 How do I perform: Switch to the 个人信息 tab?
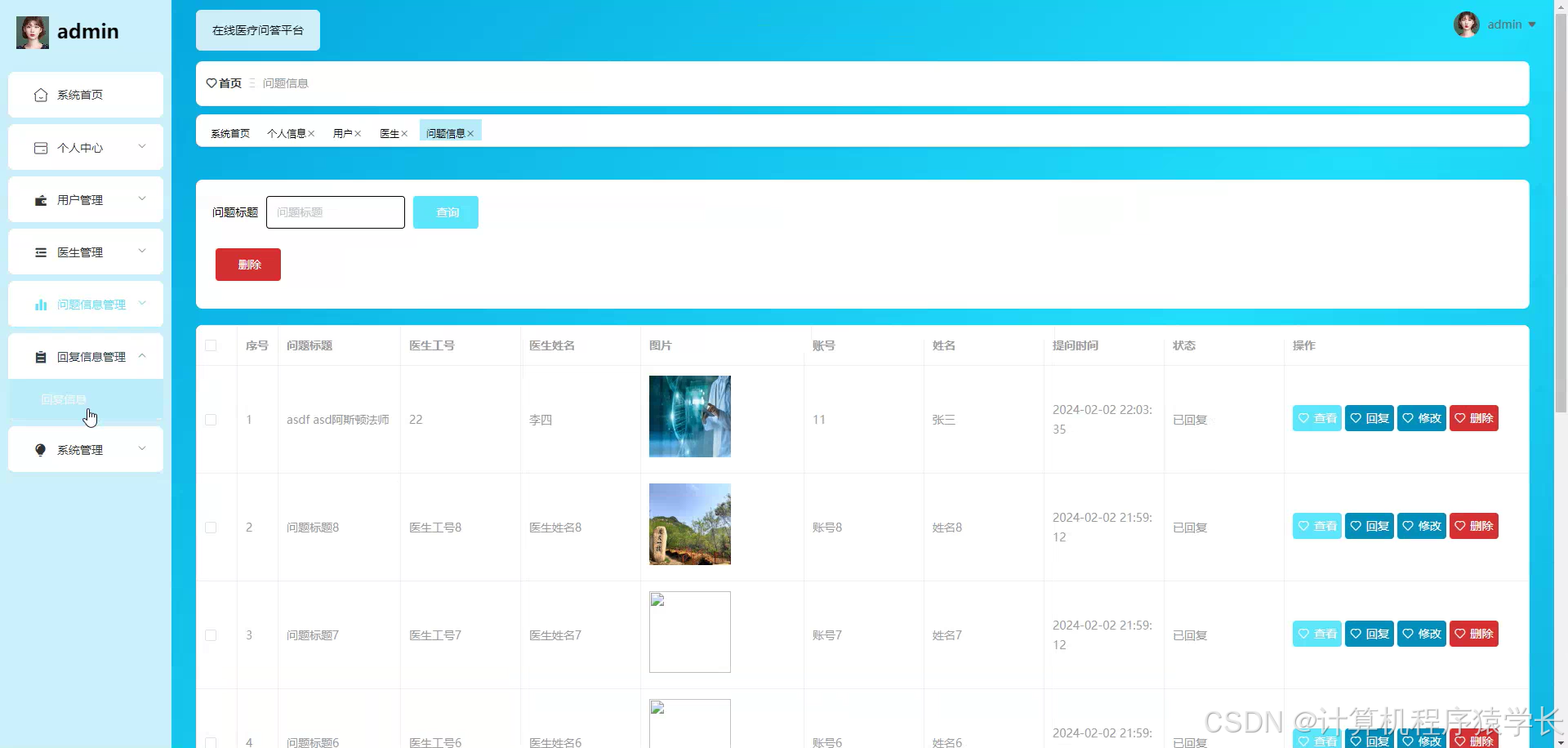[286, 134]
